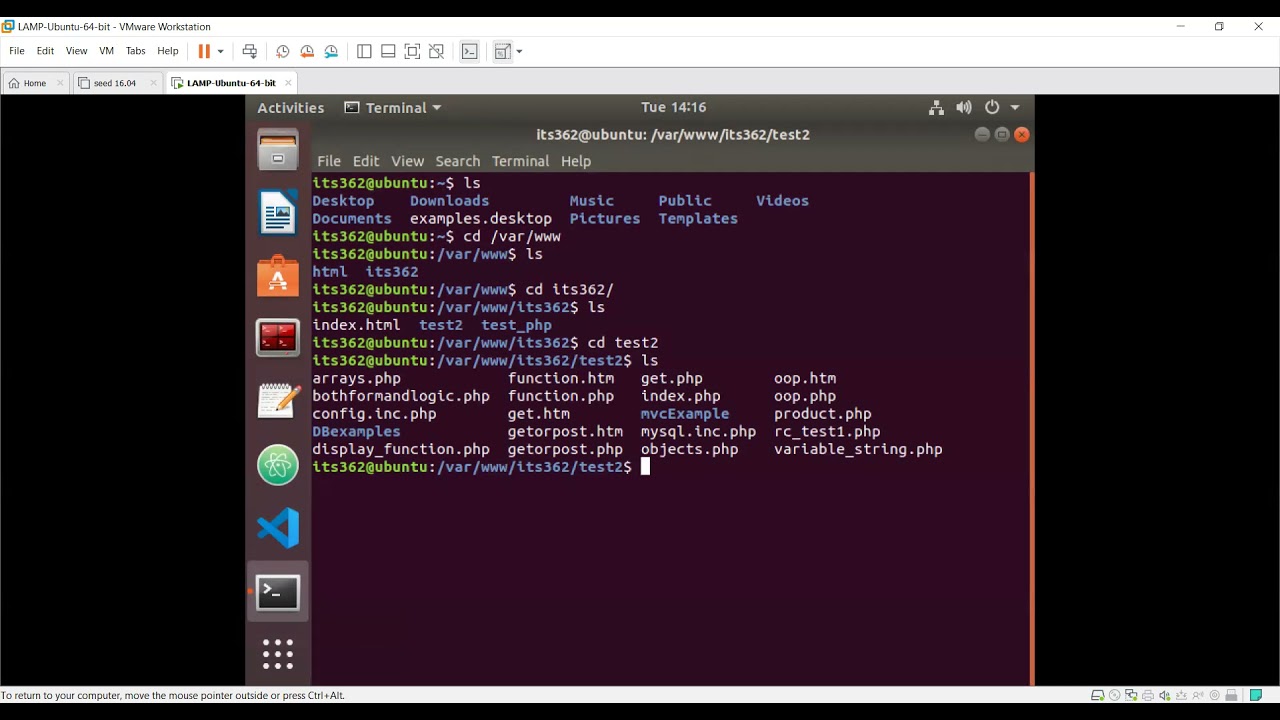Open VMware Edit menu
The image size is (1280, 720).
[46, 51]
